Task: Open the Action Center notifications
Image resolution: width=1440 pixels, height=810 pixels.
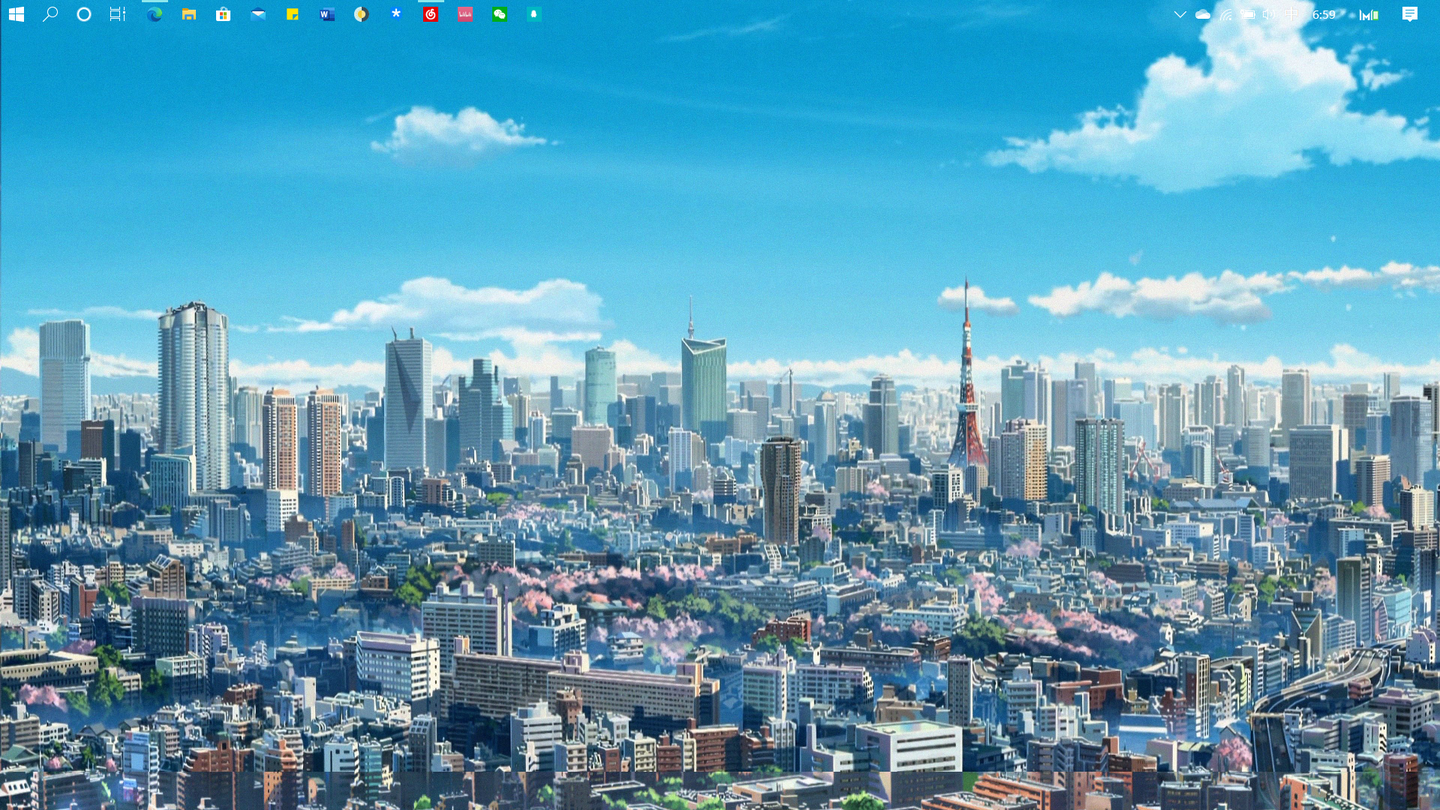Action: (x=1410, y=14)
